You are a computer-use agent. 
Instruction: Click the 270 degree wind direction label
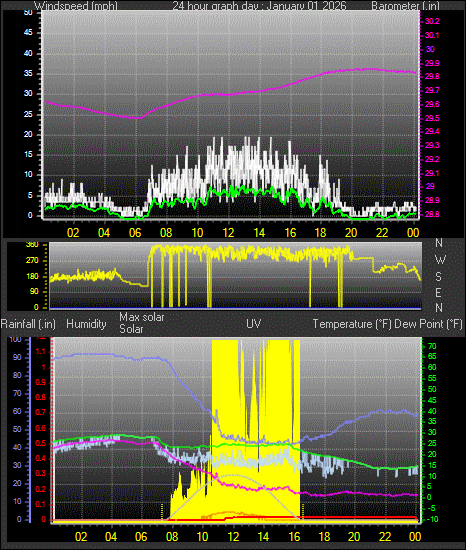click(32, 261)
